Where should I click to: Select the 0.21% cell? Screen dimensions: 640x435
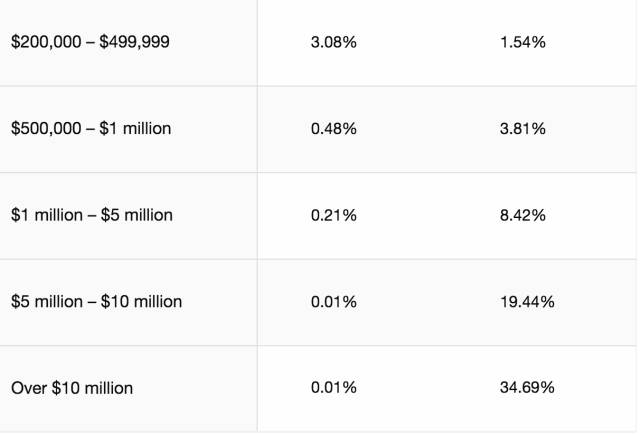click(x=333, y=215)
